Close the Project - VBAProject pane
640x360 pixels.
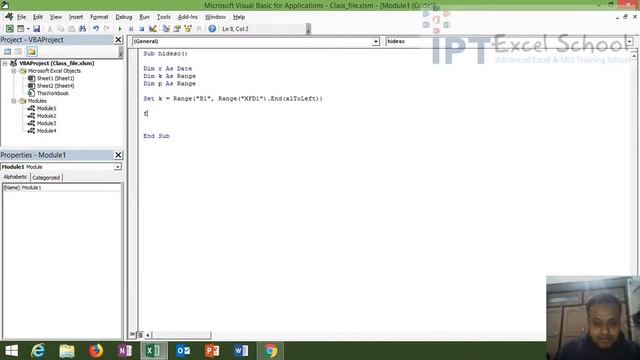point(118,40)
